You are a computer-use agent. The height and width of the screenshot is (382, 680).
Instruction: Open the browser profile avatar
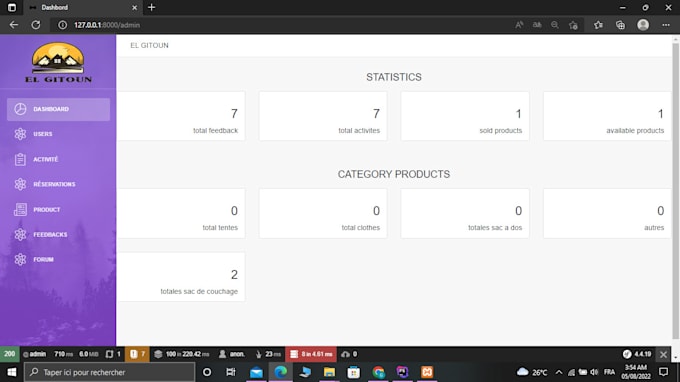point(643,25)
